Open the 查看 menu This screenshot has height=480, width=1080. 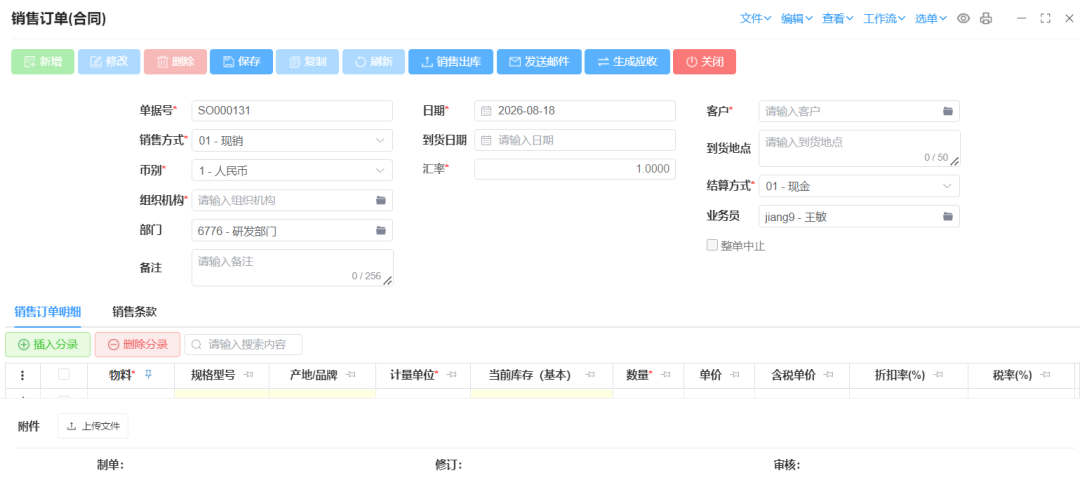[838, 19]
